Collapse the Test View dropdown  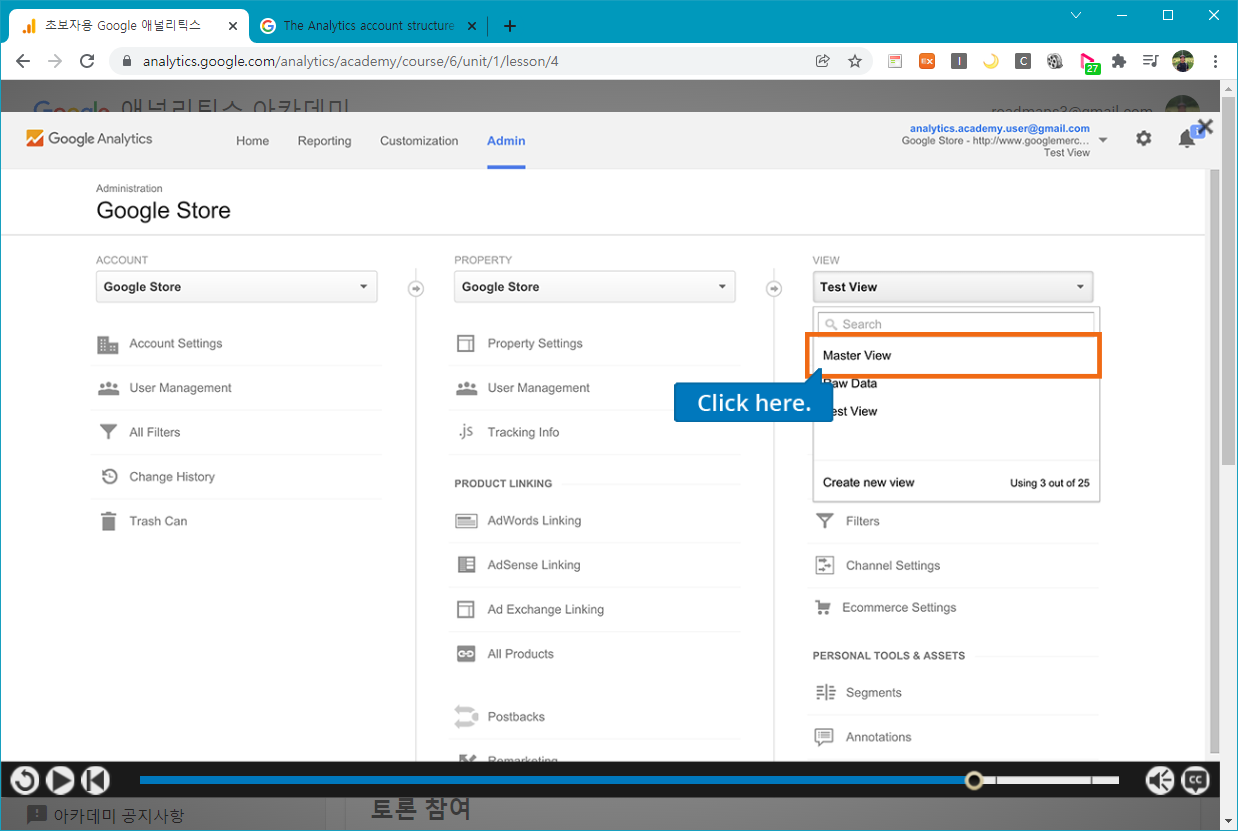953,287
